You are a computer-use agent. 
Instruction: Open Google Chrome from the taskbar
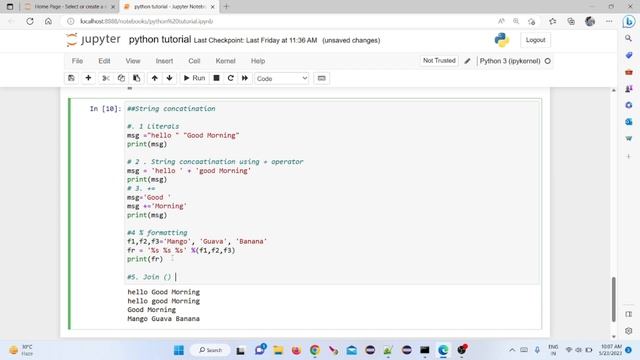pos(315,350)
